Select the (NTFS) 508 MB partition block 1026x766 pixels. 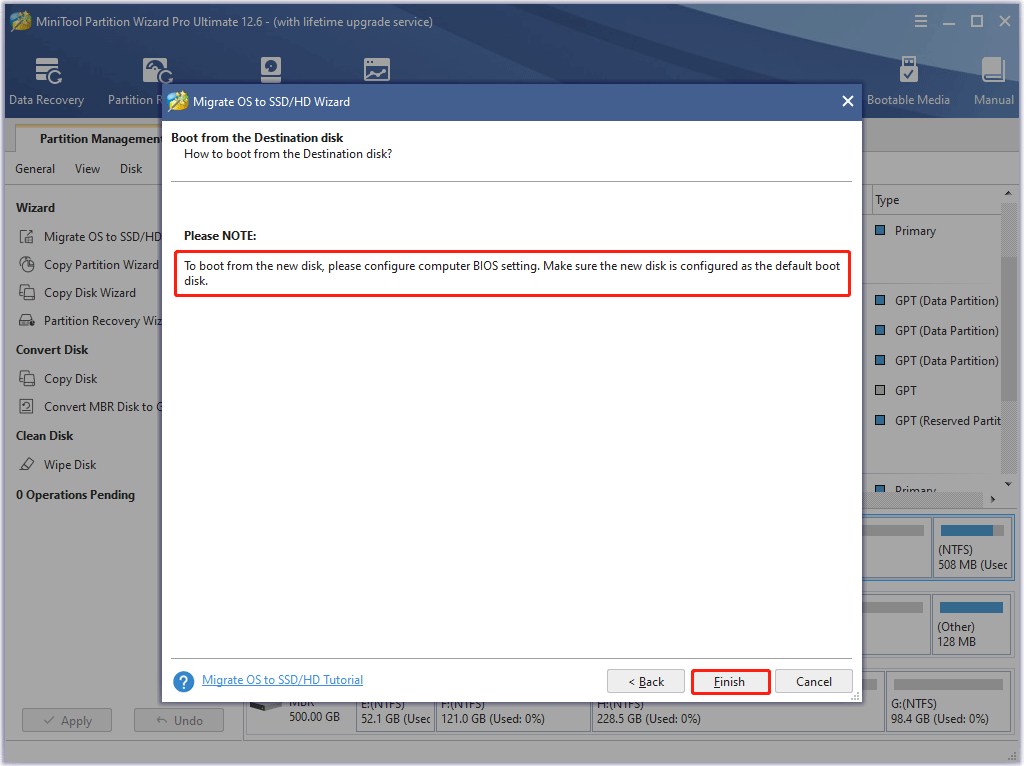(972, 548)
